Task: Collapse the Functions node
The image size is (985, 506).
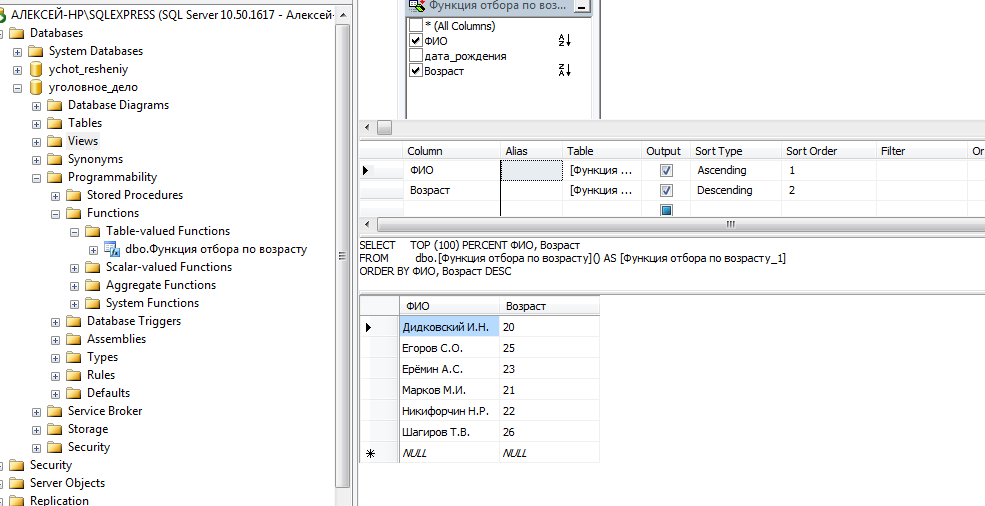Action: (55, 214)
